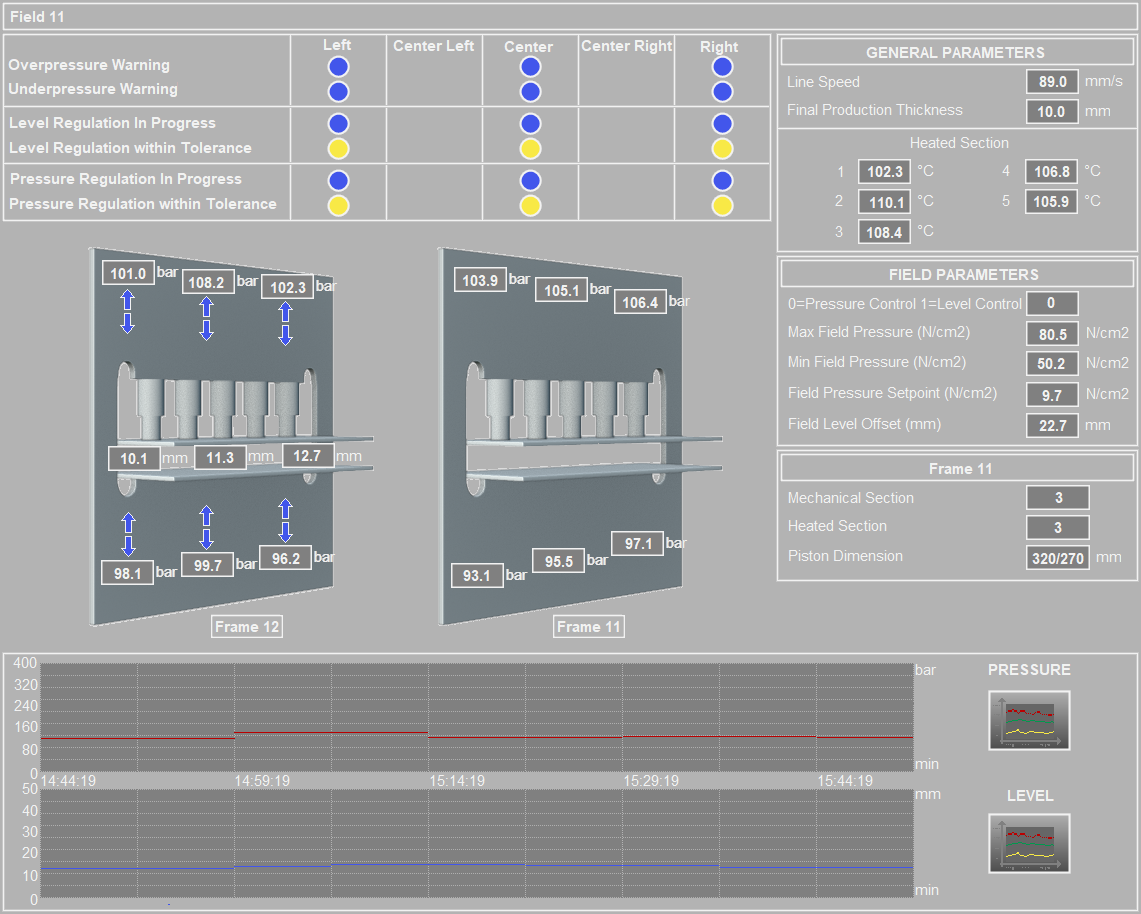Click the arrow below the 102.3 bar value

pos(285,322)
